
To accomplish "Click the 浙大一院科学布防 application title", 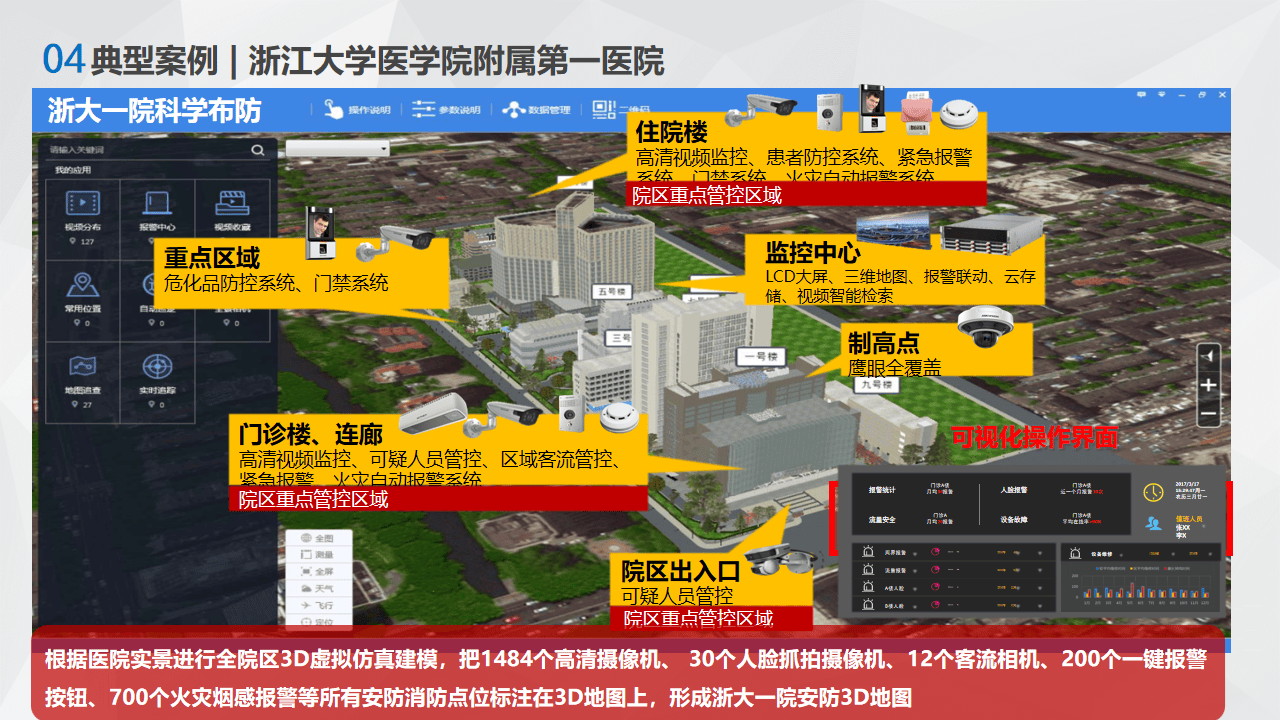I will click(154, 110).
